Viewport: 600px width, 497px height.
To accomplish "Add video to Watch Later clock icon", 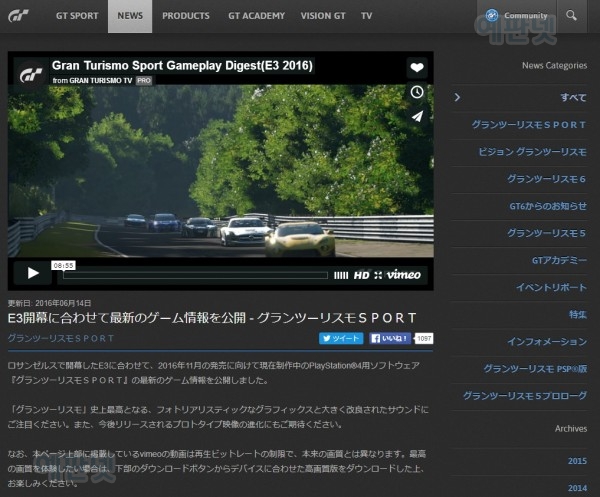I will pyautogui.click(x=417, y=92).
